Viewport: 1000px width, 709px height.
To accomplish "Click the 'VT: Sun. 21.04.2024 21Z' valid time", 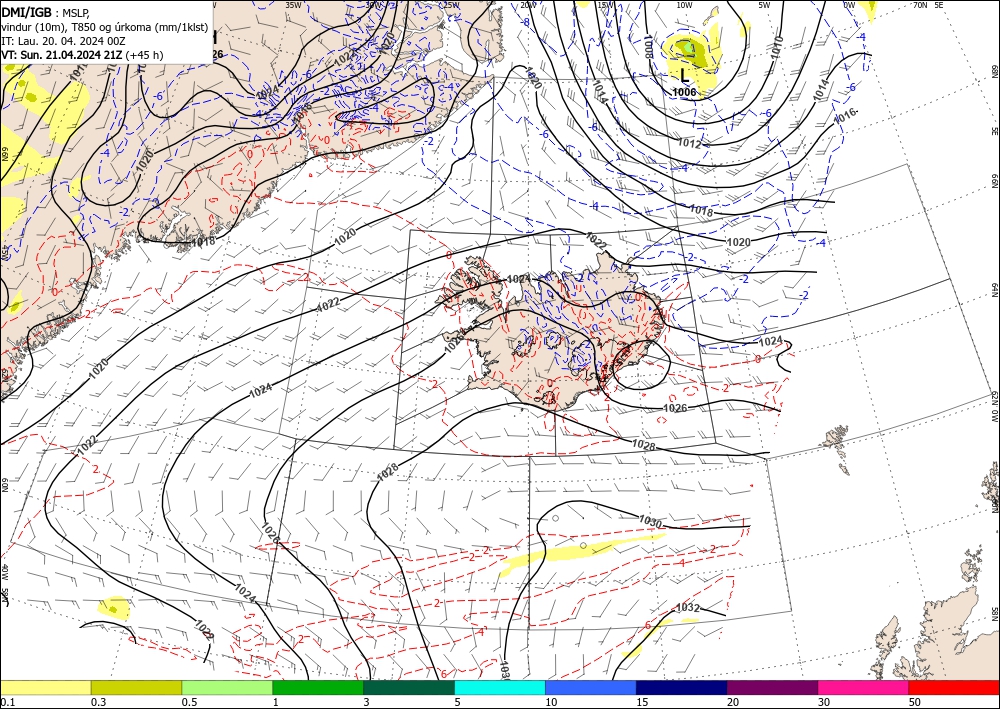I will [62, 55].
